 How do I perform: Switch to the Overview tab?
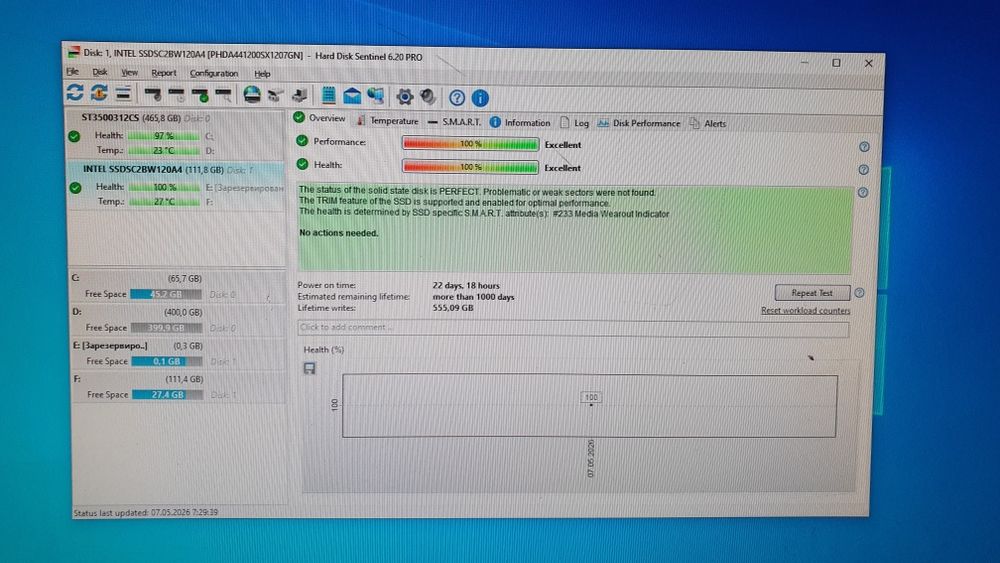click(320, 118)
